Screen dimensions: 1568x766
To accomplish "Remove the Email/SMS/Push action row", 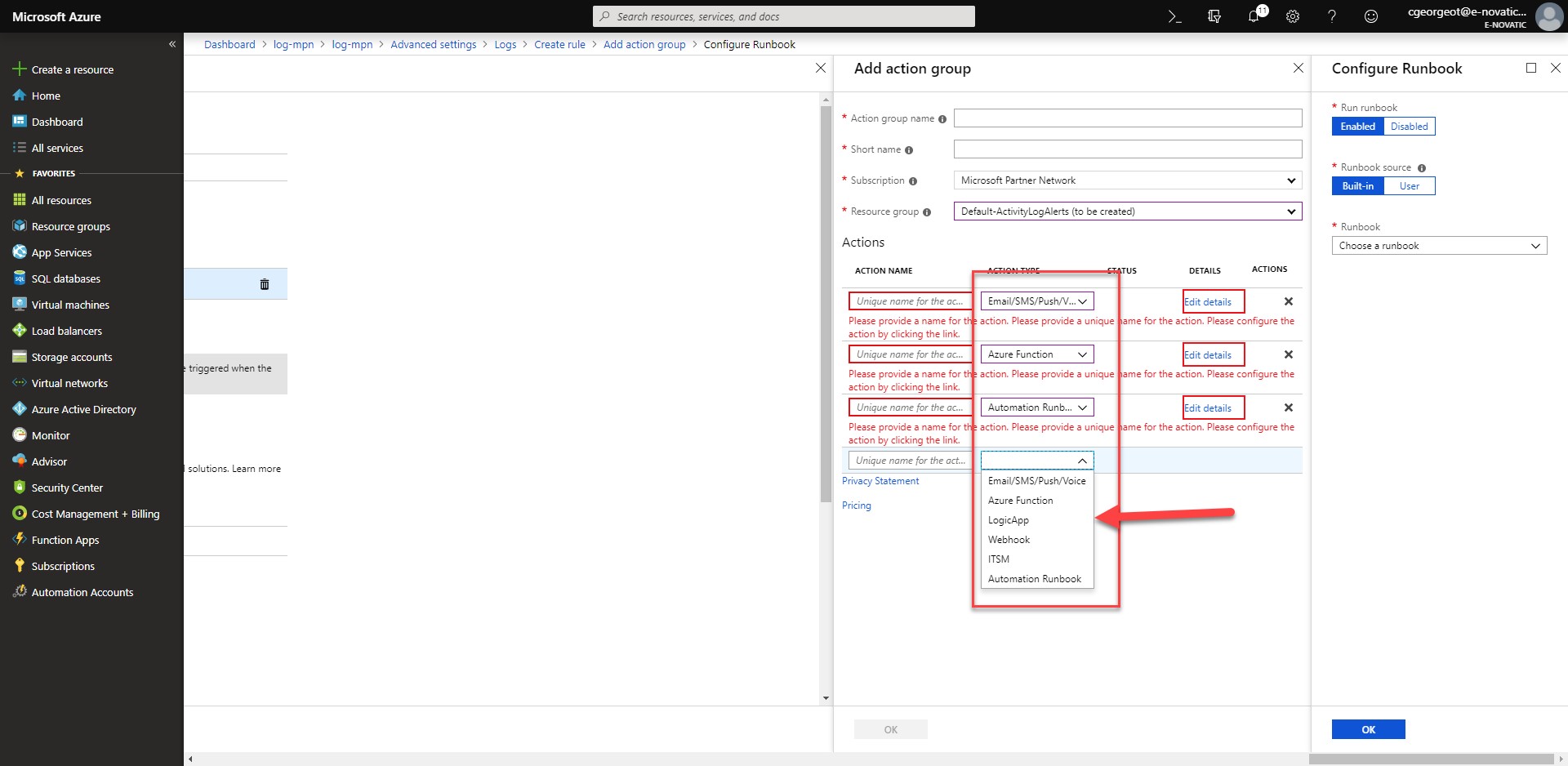I will [1289, 301].
